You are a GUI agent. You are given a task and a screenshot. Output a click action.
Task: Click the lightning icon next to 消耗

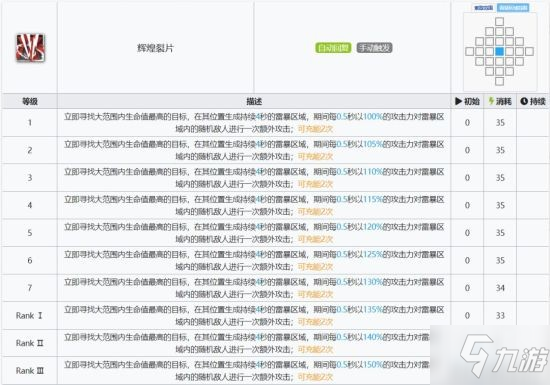(x=491, y=101)
